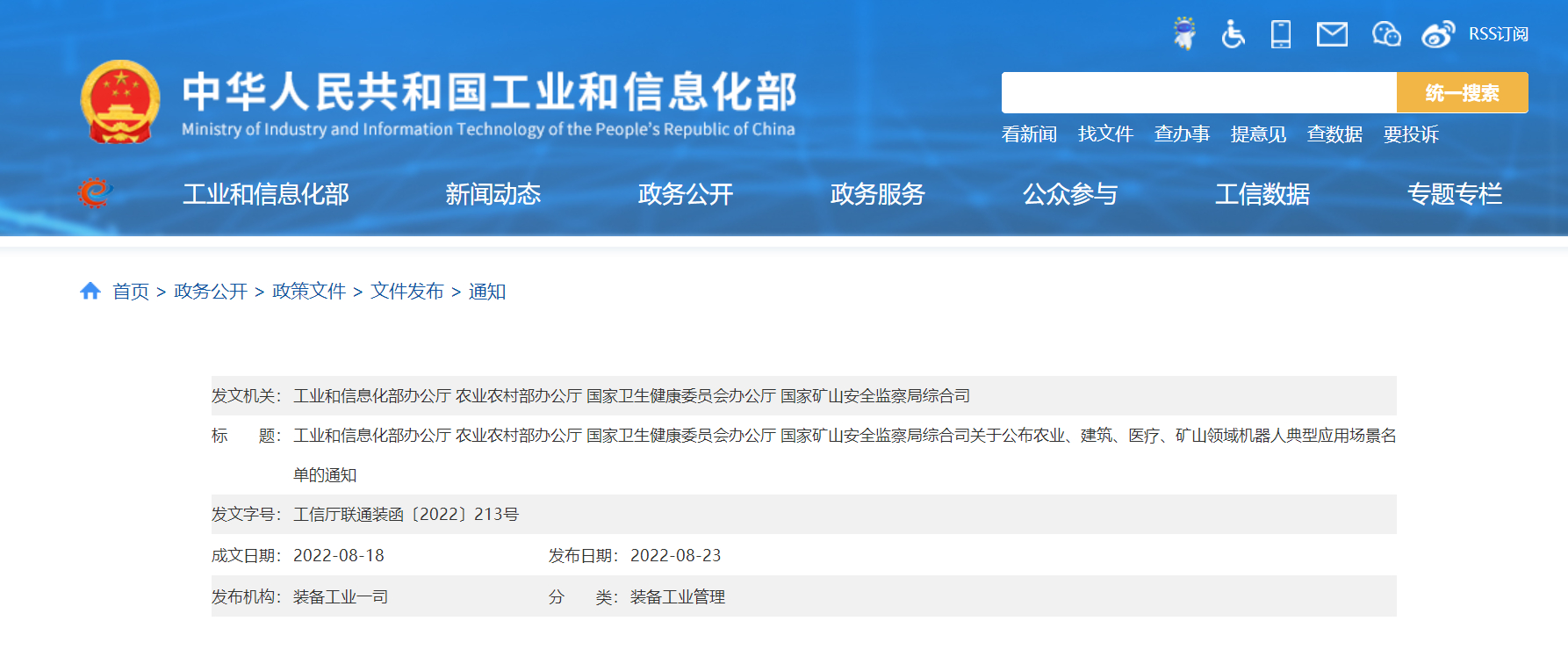Click the 看新闻 quick link
This screenshot has height=657, width=1568.
pyautogui.click(x=1029, y=134)
